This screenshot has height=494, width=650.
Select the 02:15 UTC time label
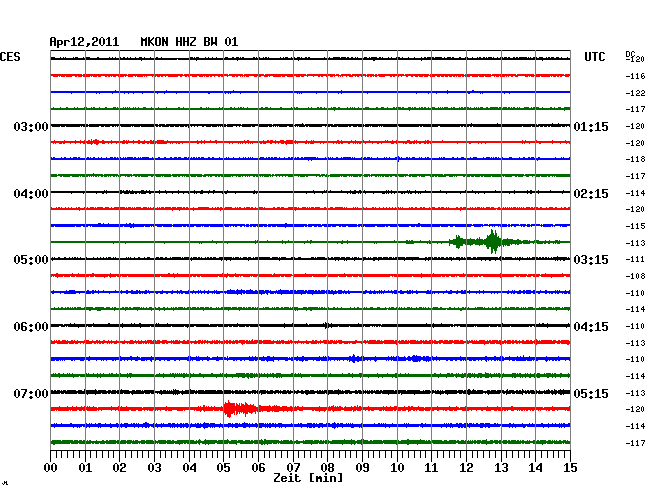(x=591, y=194)
